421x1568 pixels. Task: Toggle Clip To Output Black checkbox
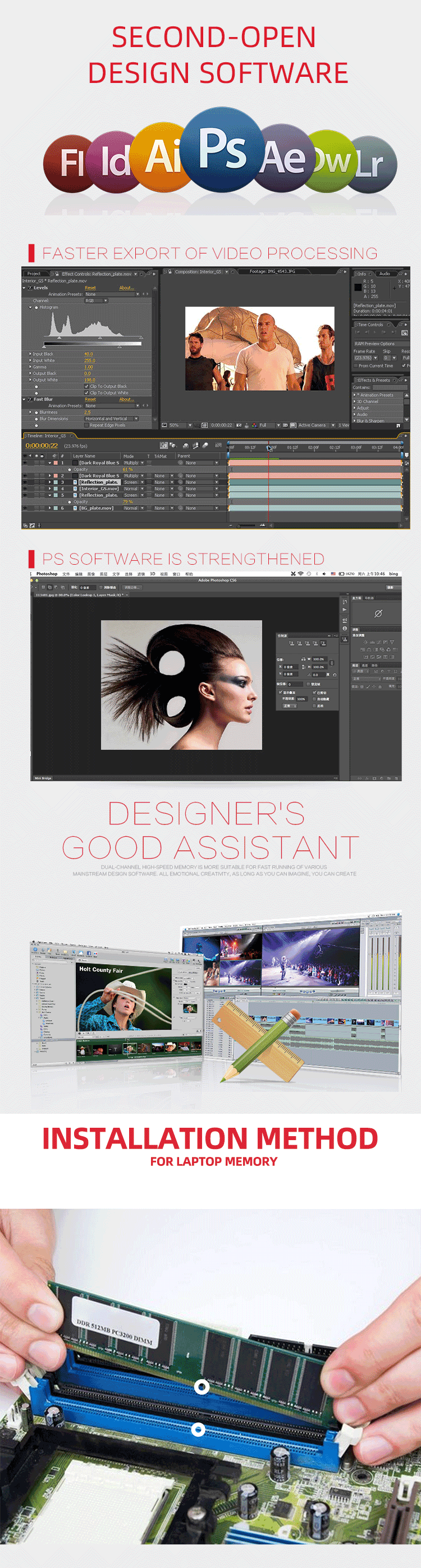pyautogui.click(x=86, y=386)
